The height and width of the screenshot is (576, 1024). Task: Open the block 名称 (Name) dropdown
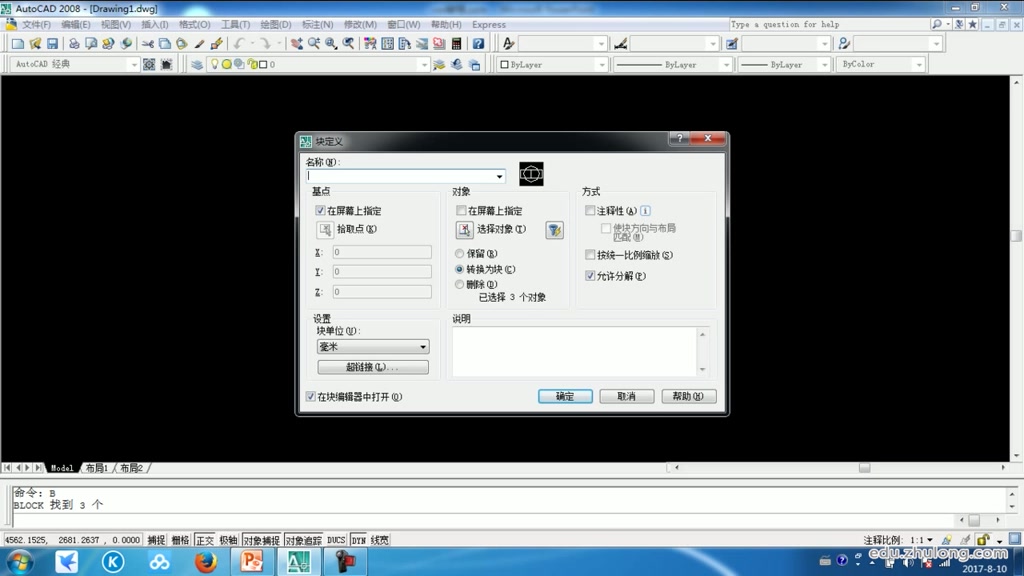click(x=498, y=175)
